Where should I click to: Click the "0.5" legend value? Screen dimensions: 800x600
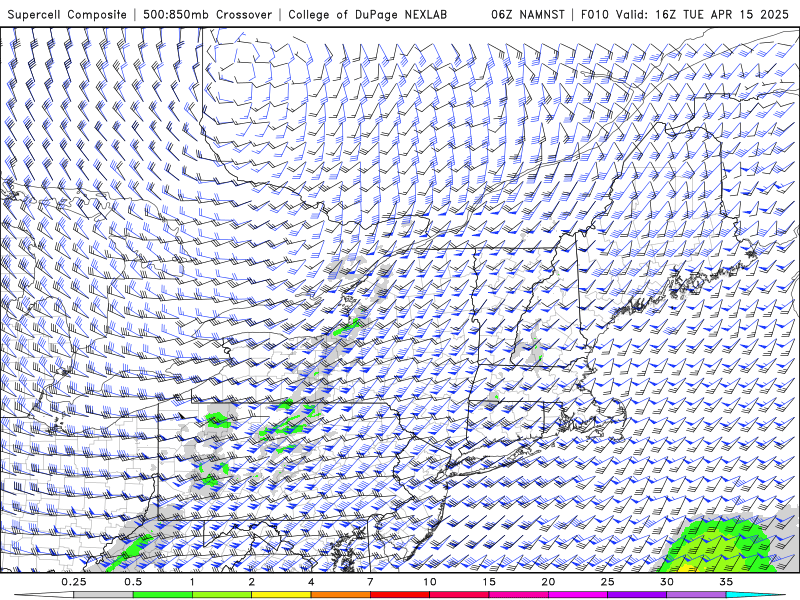133,582
